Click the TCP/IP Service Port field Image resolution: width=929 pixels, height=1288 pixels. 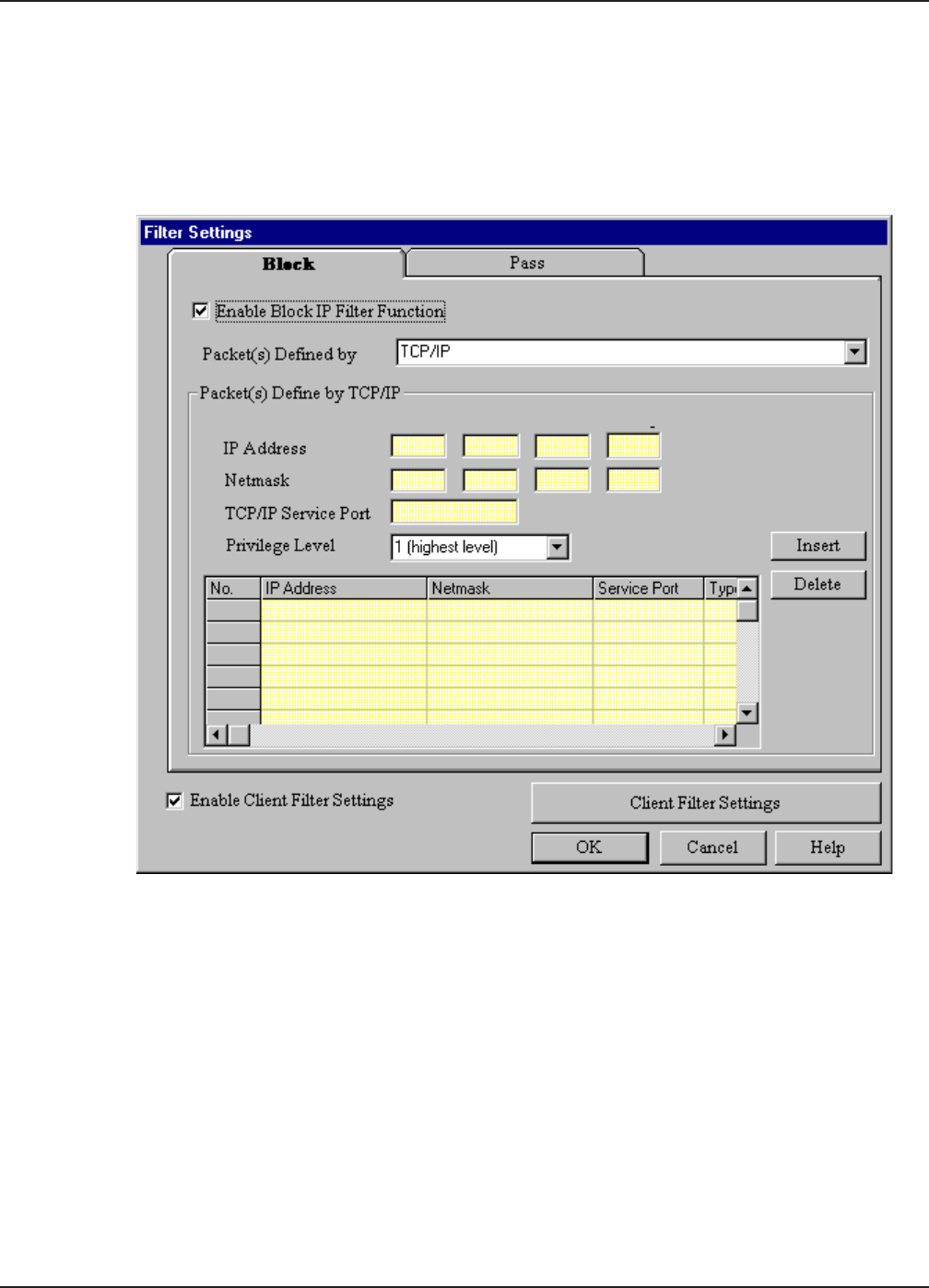tap(454, 513)
